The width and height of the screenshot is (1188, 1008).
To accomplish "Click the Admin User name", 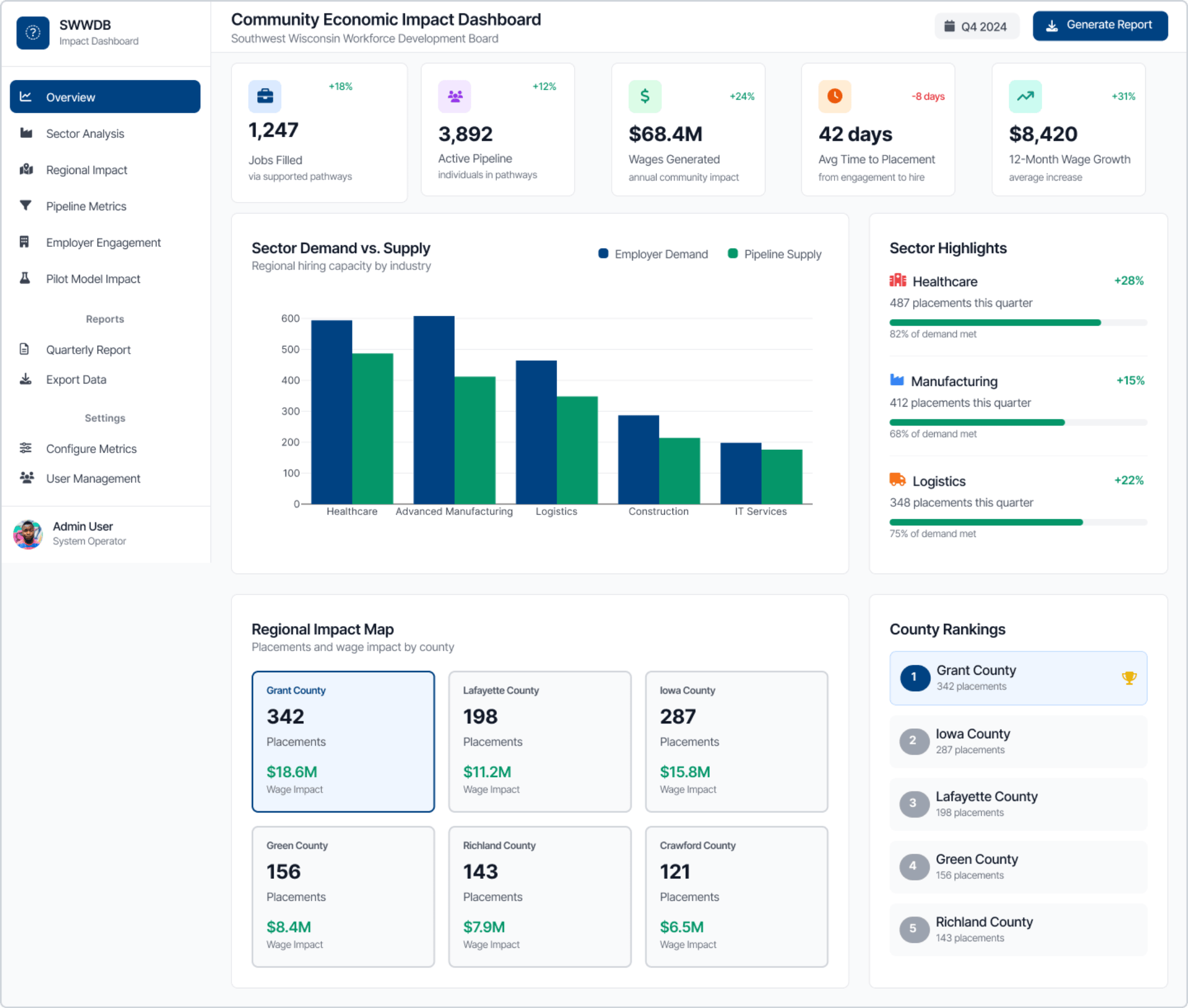I will [83, 526].
